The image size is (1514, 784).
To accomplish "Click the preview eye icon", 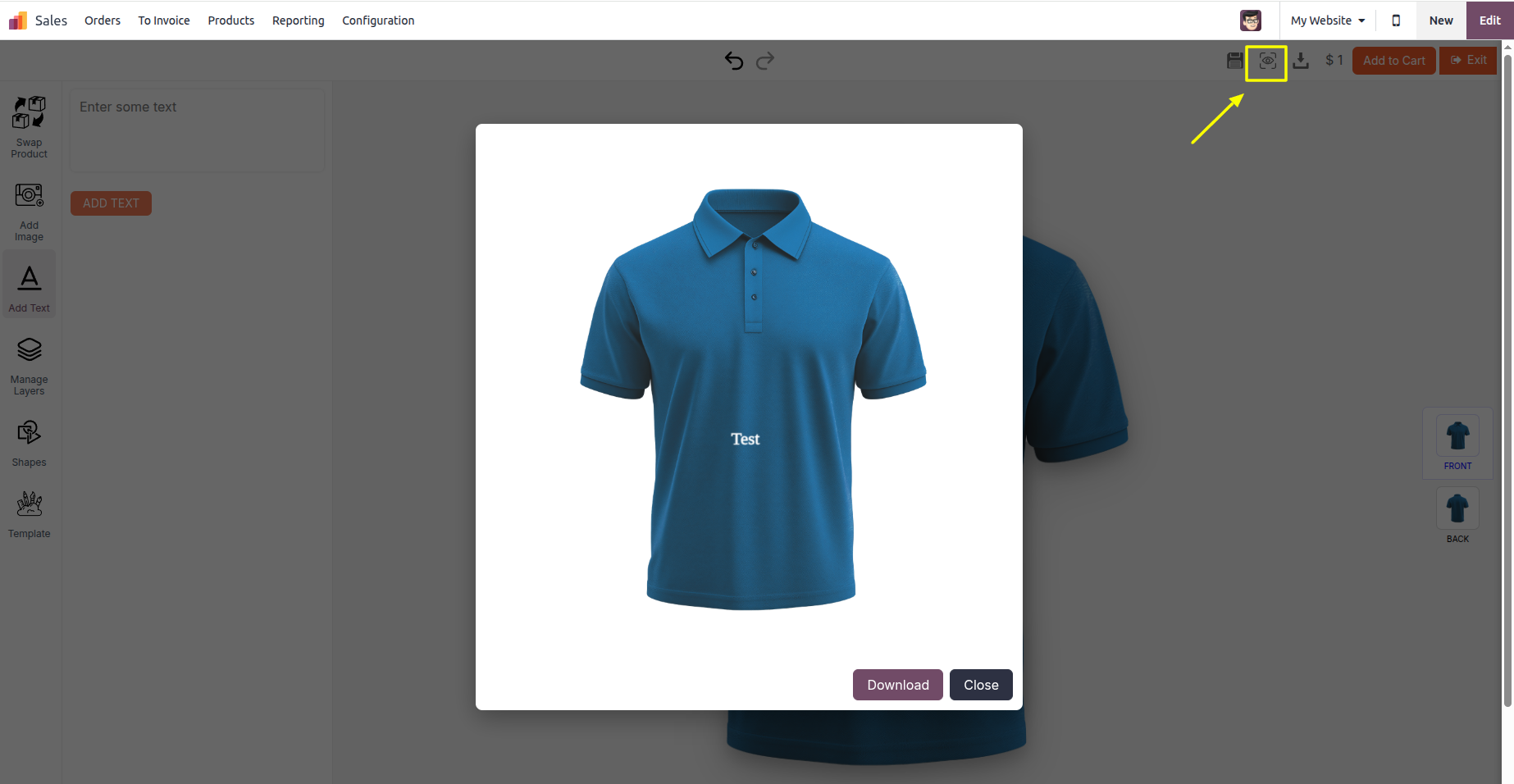I will 1268,61.
